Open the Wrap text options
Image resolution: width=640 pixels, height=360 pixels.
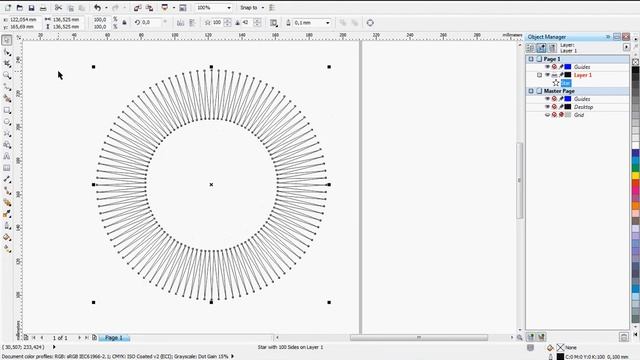pos(274,23)
